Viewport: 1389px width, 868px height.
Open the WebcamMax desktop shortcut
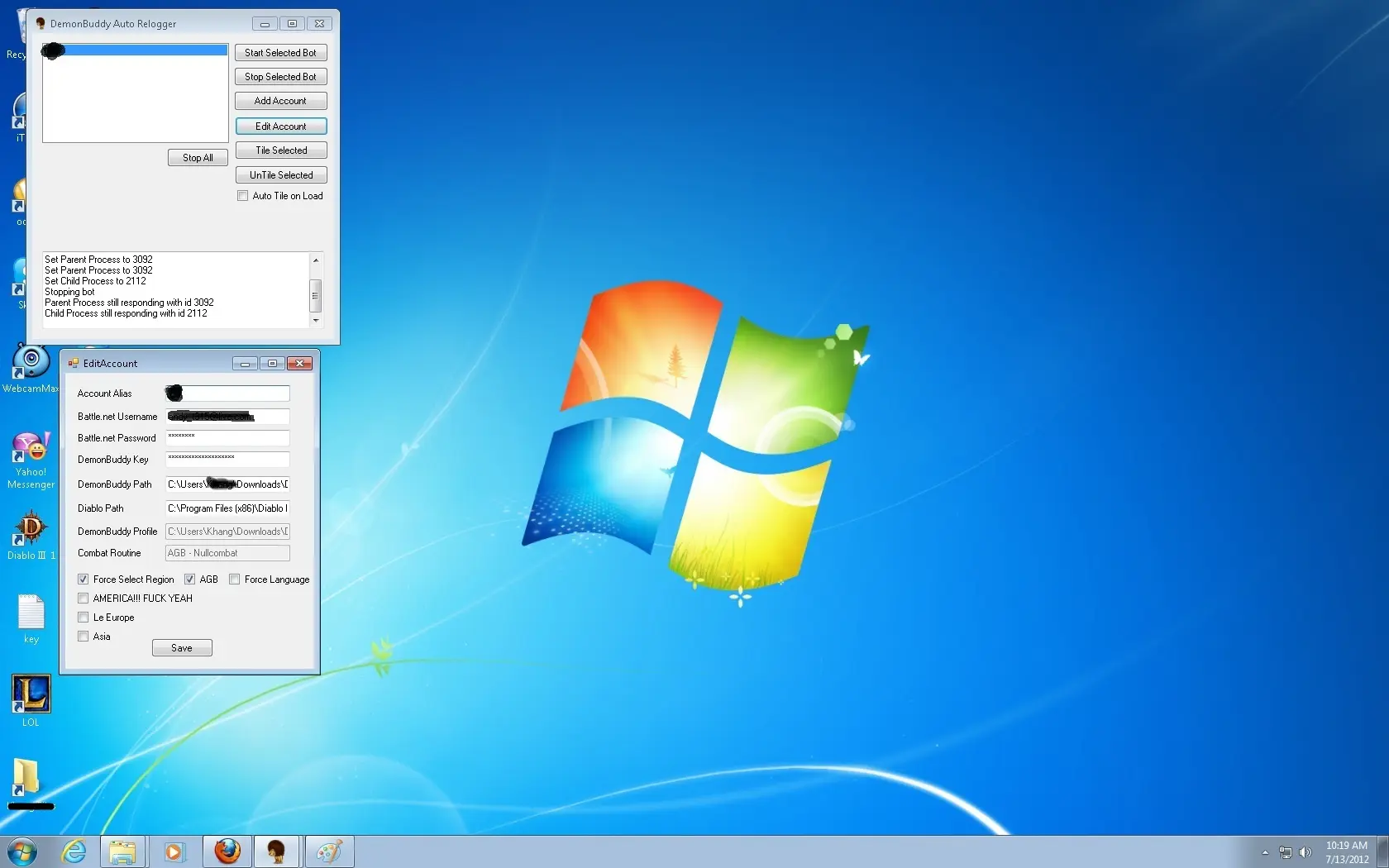tap(31, 369)
